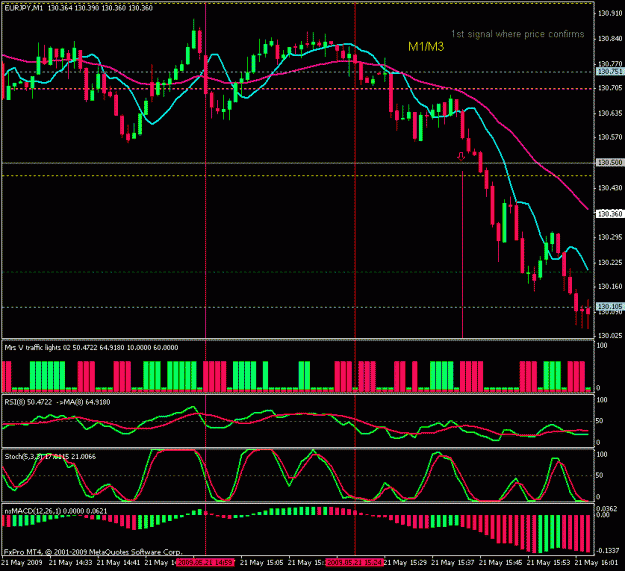This screenshot has height=571, width=625.
Task: Click the 130.910 price scale value
Action: point(610,14)
